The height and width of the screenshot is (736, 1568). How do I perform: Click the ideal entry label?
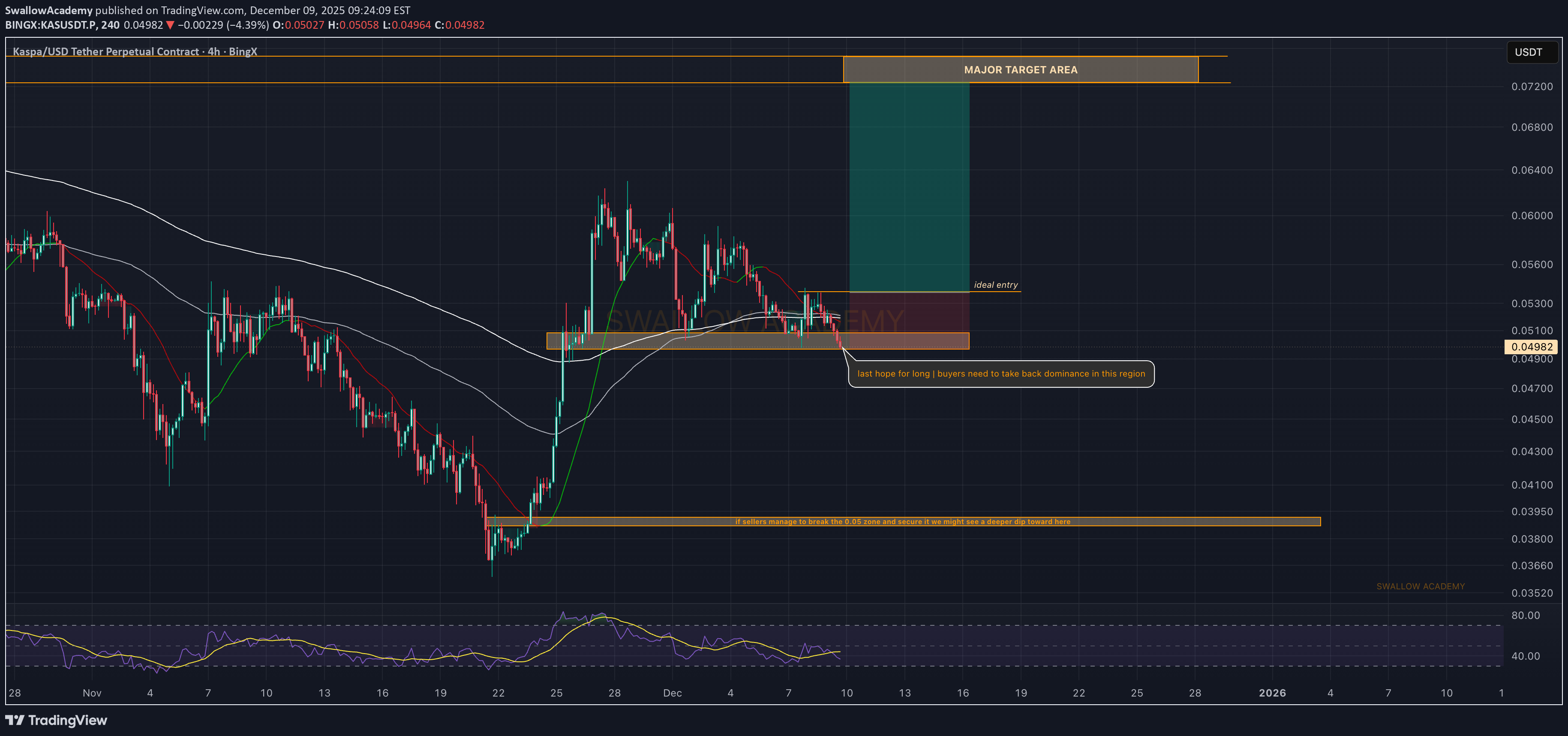tap(995, 285)
